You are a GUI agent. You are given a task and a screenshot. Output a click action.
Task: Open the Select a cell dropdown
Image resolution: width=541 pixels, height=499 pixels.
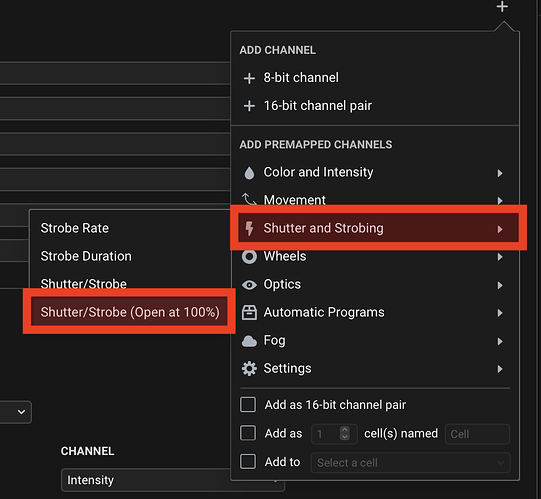(411, 462)
